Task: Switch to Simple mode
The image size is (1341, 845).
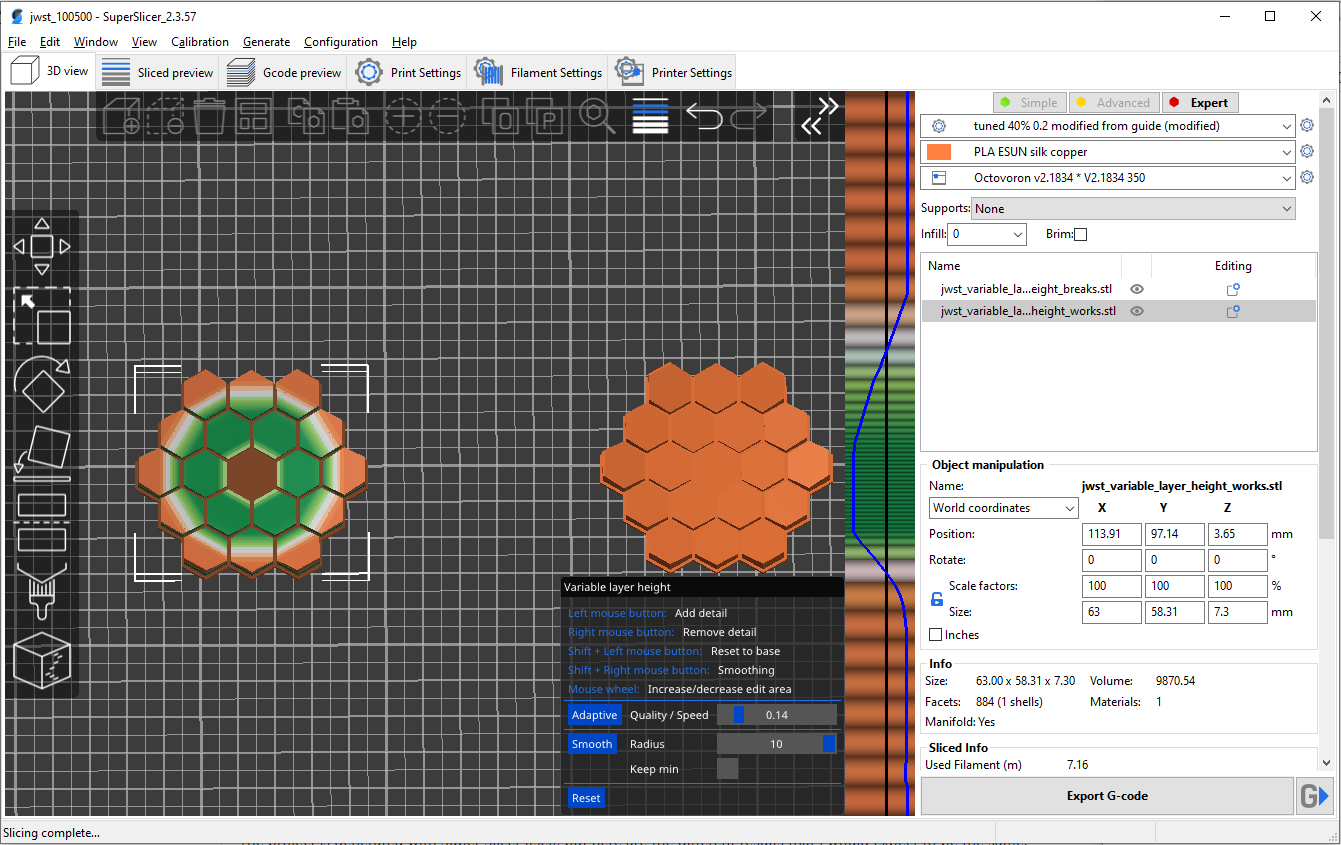Action: (x=1029, y=102)
